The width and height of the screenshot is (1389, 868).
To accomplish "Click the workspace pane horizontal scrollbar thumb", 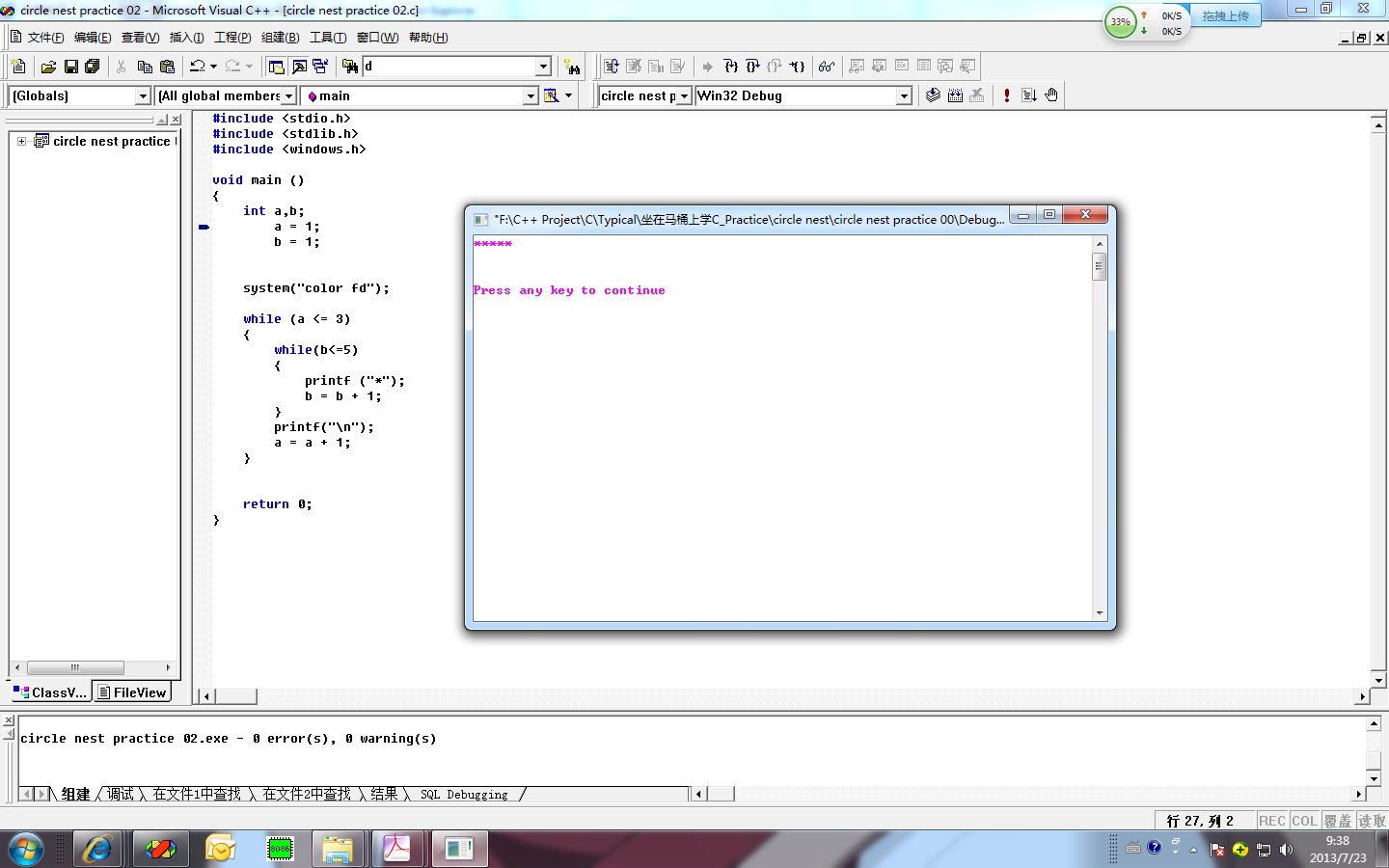I will click(75, 667).
